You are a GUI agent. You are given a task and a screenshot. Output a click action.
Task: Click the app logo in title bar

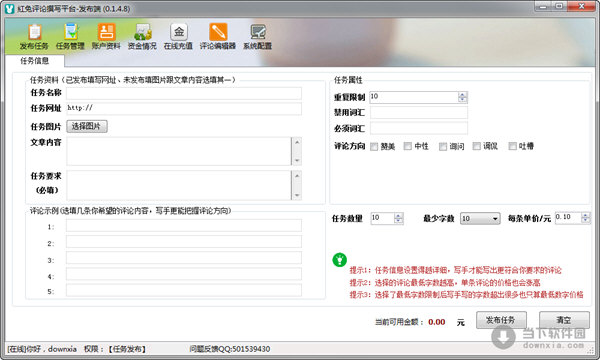coord(10,8)
